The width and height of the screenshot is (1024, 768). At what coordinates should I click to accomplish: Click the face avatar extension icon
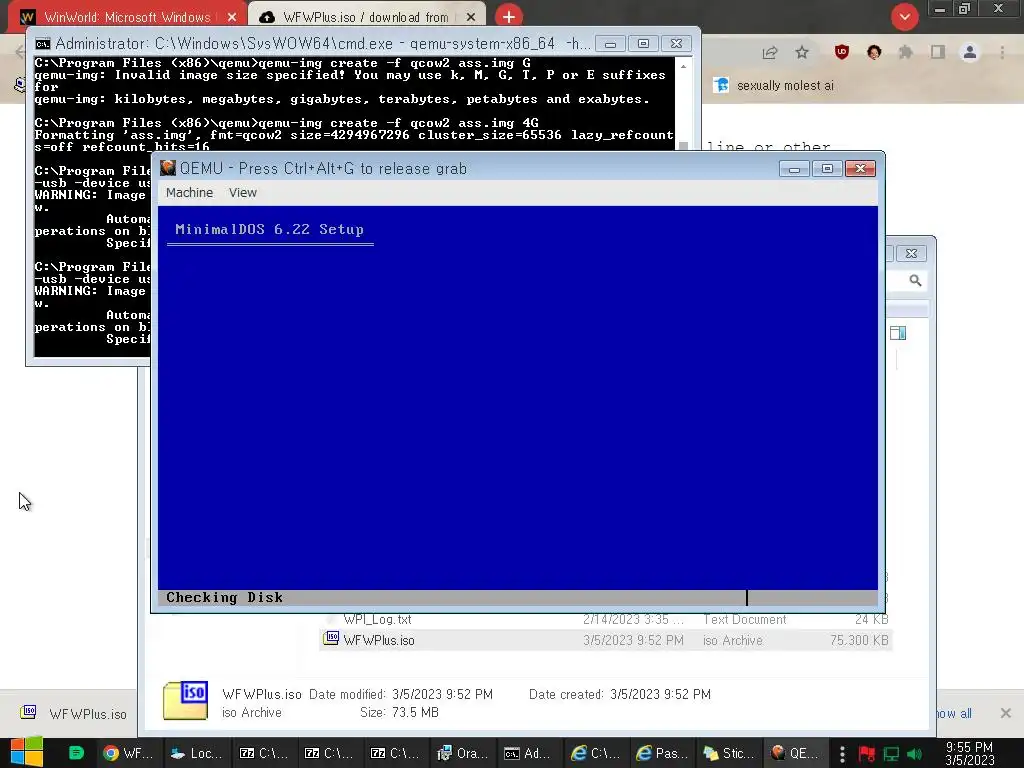(x=874, y=52)
